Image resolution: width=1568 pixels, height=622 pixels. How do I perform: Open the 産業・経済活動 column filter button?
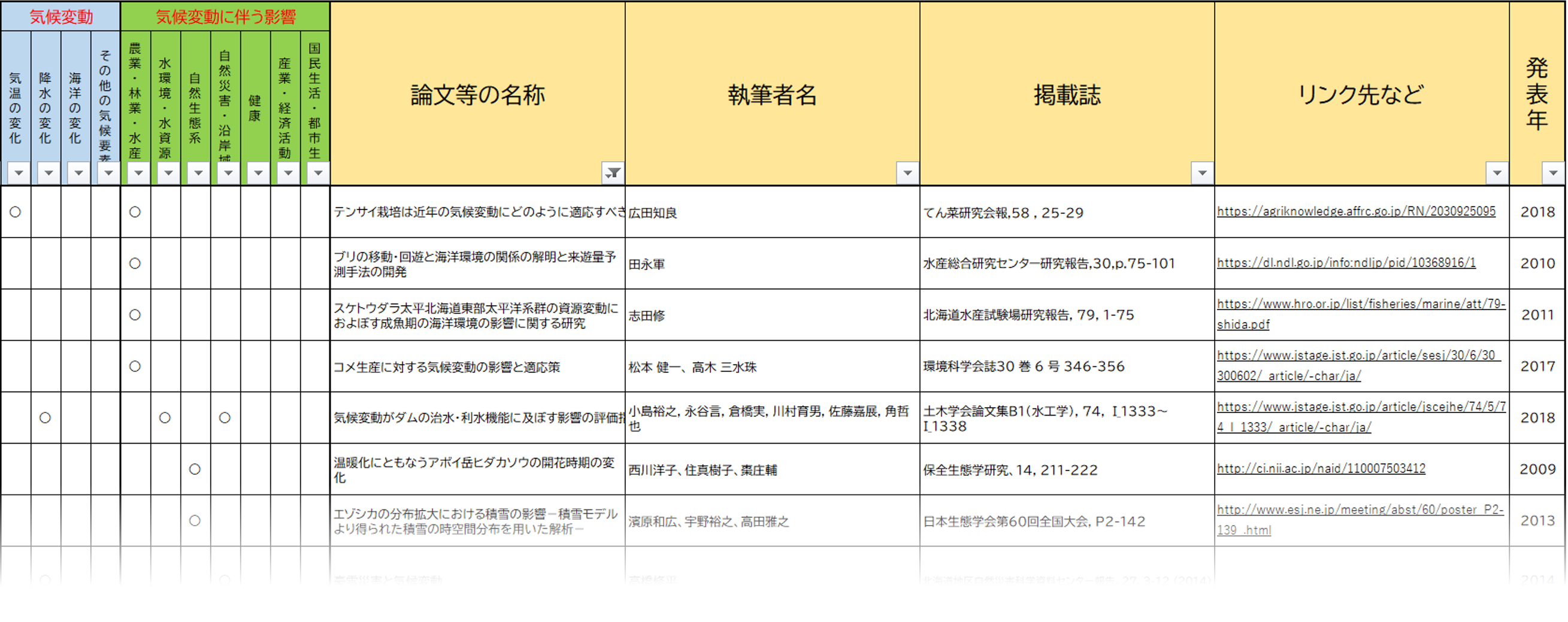pyautogui.click(x=288, y=173)
